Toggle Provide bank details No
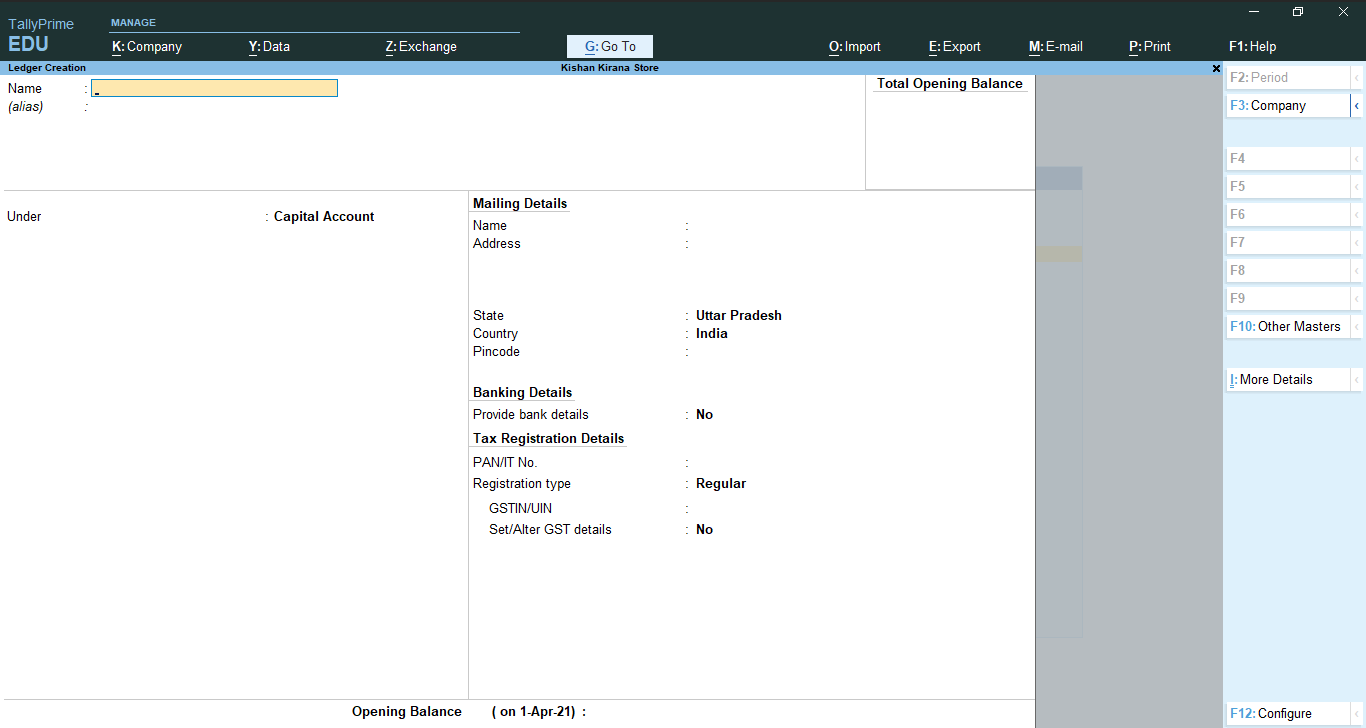This screenshot has width=1366, height=728. [705, 415]
